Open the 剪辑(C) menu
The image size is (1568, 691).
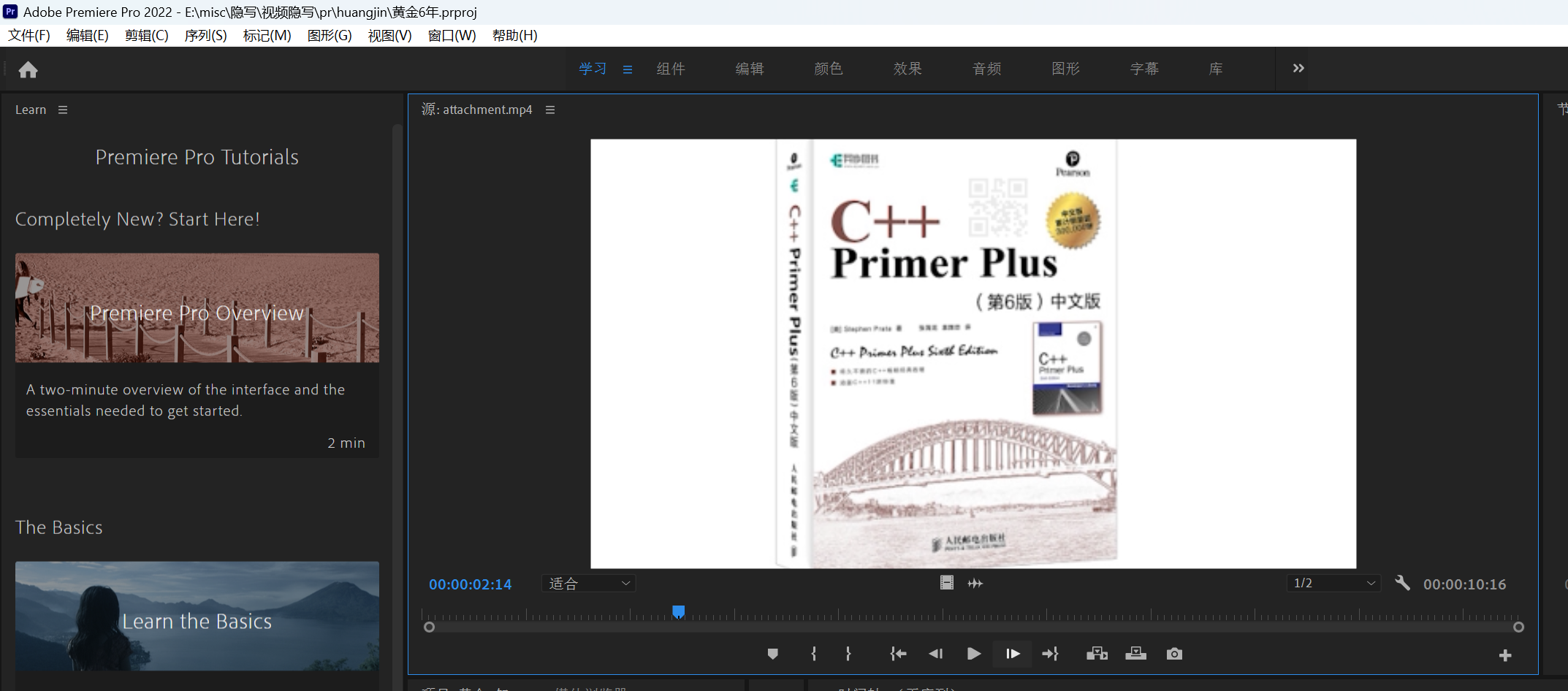[x=146, y=36]
